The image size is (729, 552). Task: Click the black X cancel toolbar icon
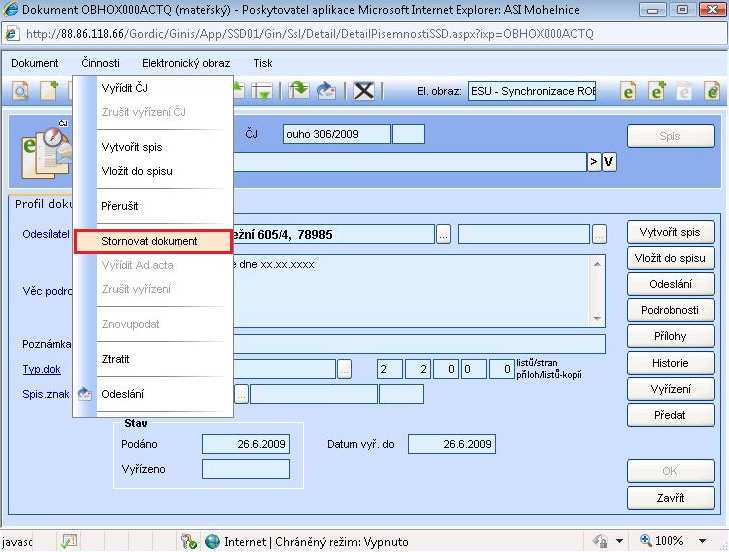tap(364, 90)
